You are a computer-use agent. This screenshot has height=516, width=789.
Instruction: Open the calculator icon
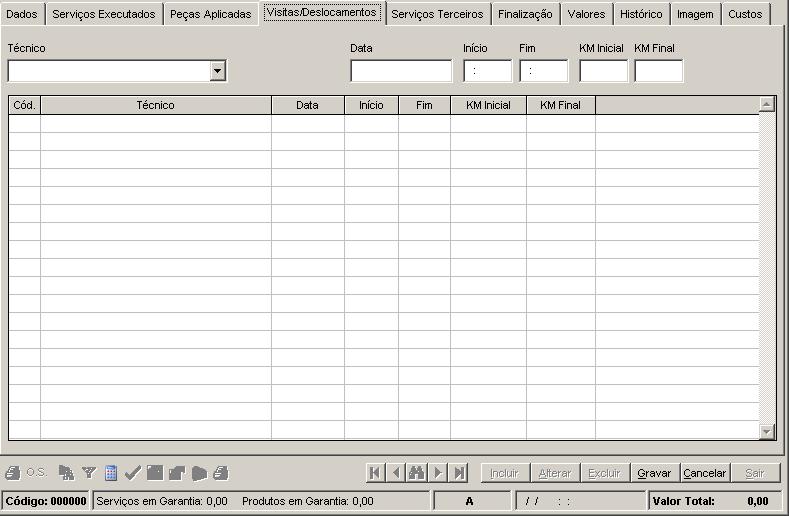coord(111,473)
